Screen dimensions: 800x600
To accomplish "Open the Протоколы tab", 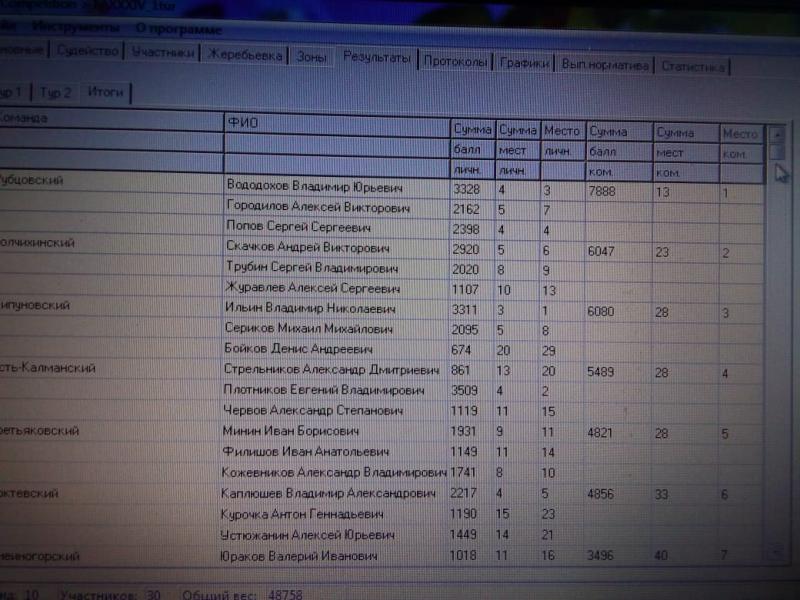I will click(455, 62).
